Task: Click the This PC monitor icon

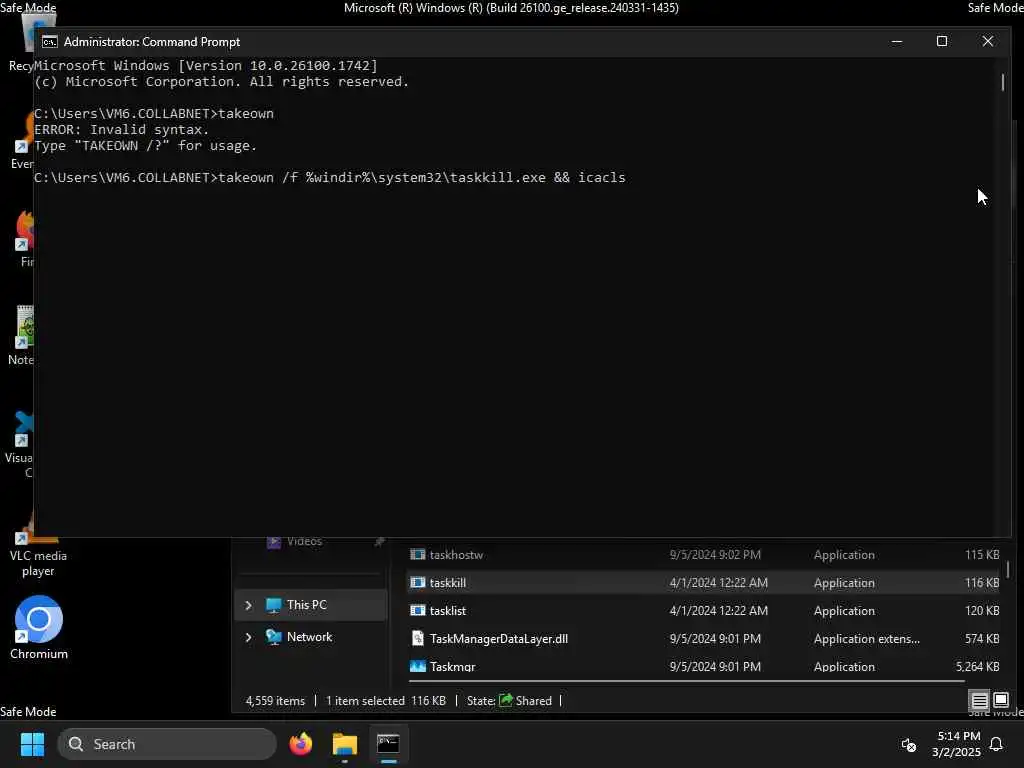Action: click(x=274, y=605)
